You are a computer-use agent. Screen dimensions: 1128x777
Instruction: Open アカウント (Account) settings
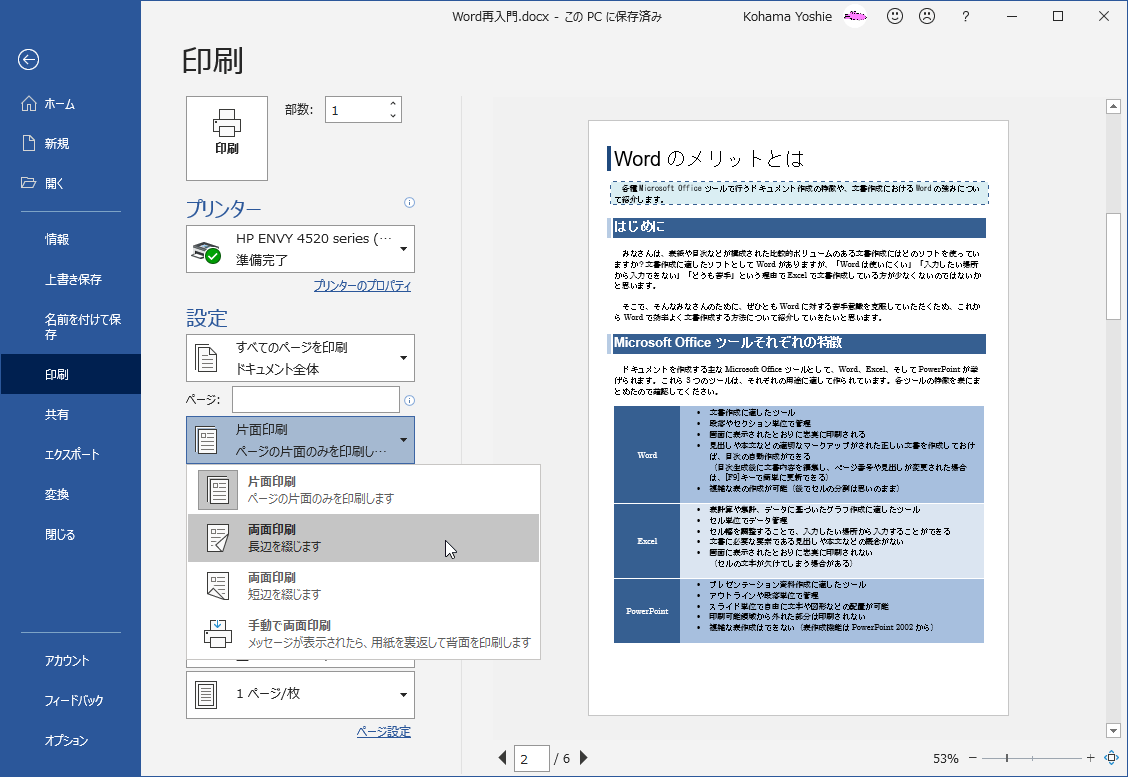70,660
